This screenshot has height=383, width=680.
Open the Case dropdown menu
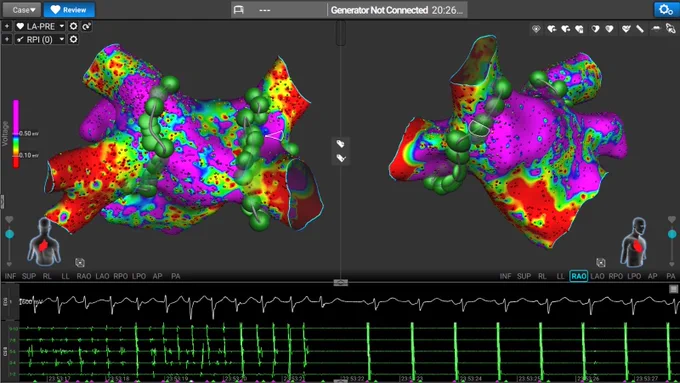coord(22,10)
